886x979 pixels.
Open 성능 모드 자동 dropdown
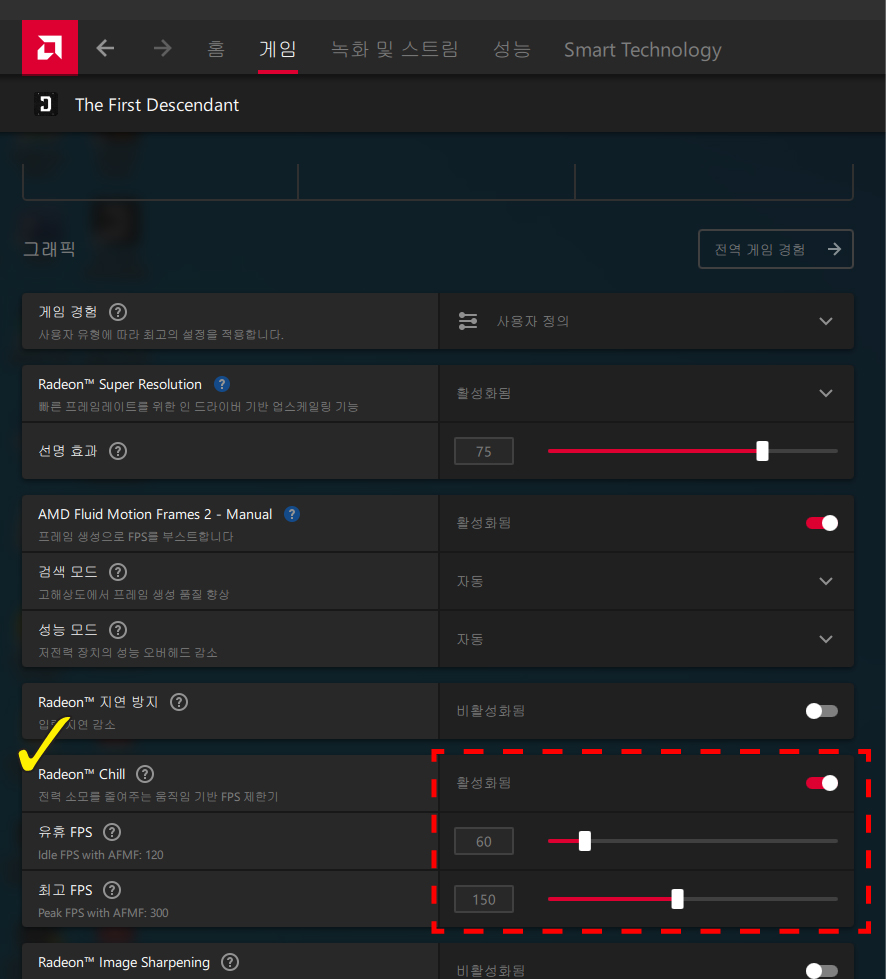coord(646,639)
